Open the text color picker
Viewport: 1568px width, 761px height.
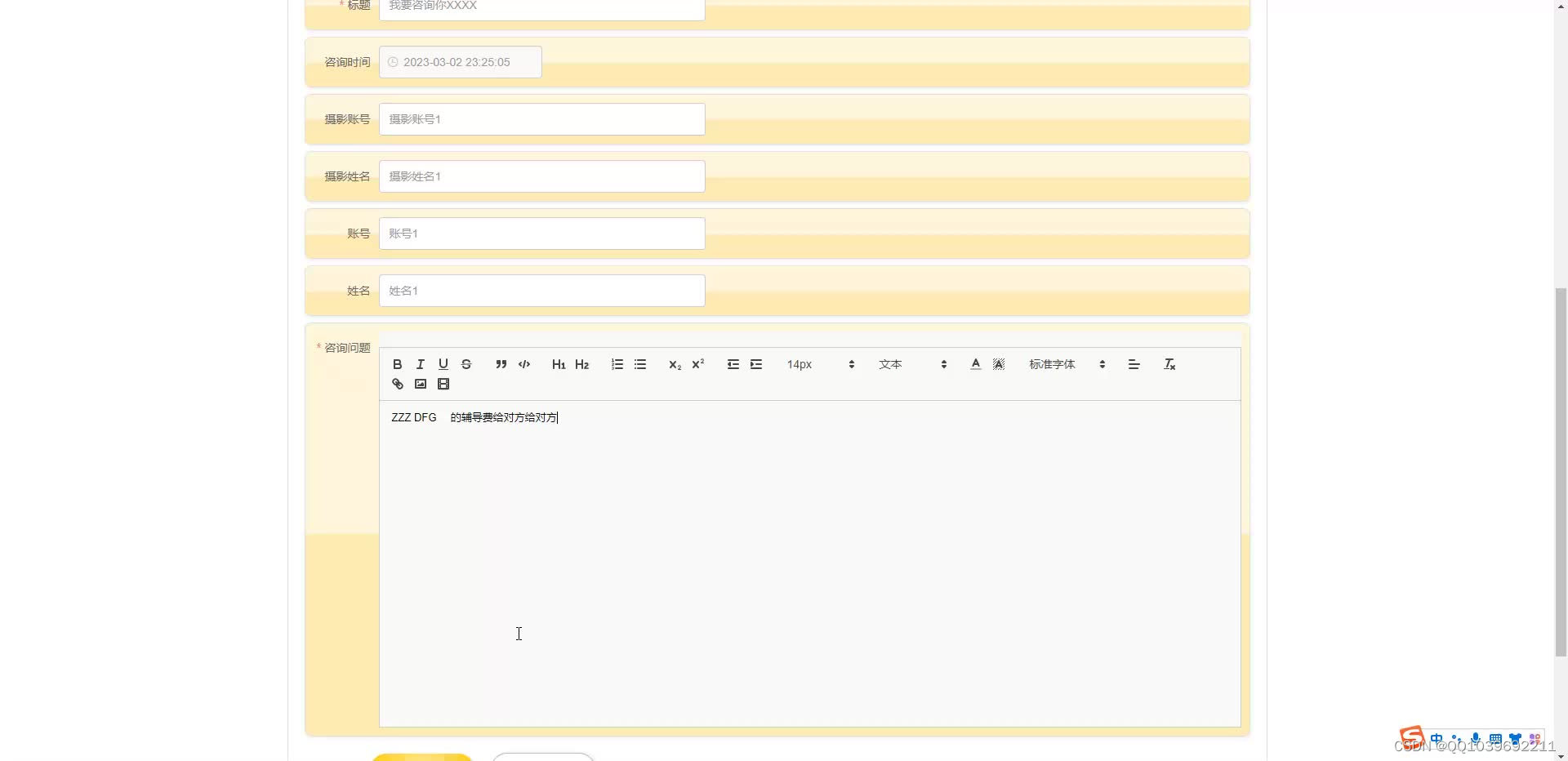976,364
